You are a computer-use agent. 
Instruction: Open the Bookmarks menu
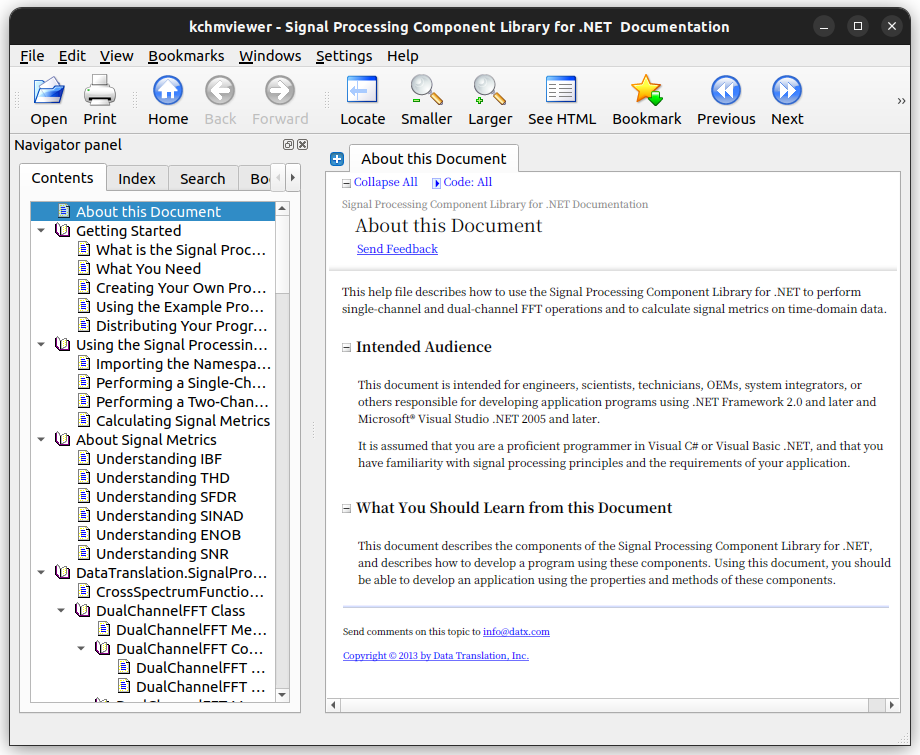[186, 56]
